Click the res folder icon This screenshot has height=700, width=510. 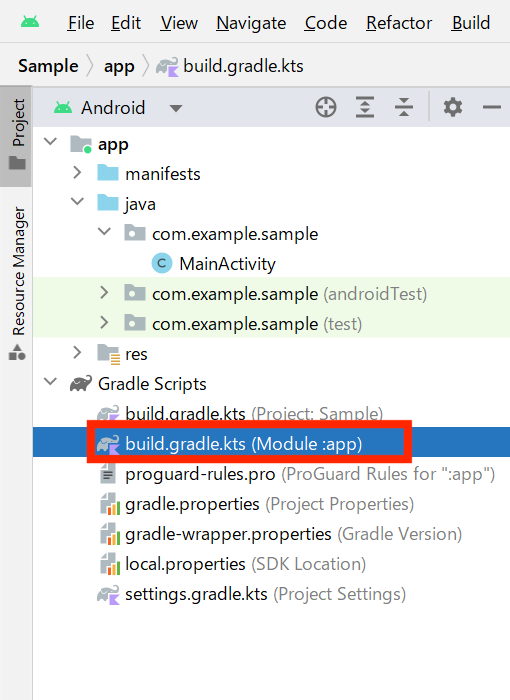(109, 354)
